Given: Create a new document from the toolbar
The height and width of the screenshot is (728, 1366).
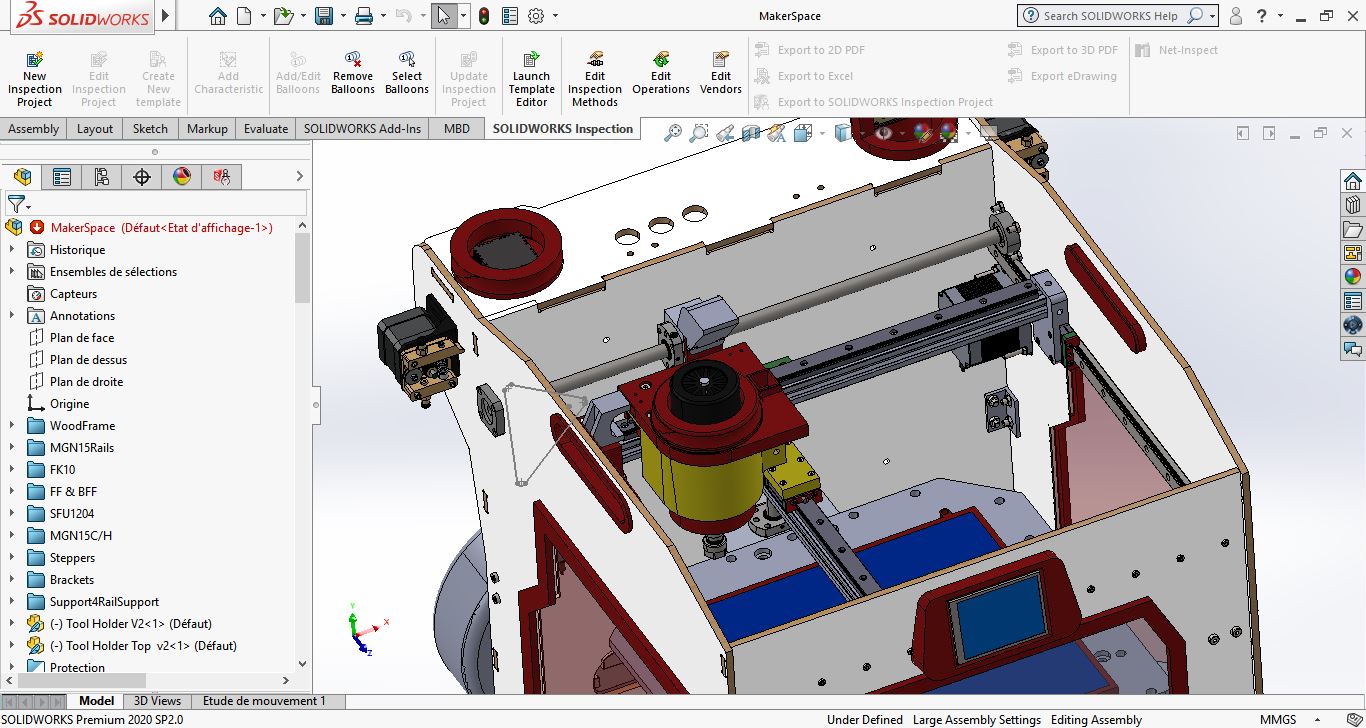Looking at the screenshot, I should pyautogui.click(x=243, y=16).
